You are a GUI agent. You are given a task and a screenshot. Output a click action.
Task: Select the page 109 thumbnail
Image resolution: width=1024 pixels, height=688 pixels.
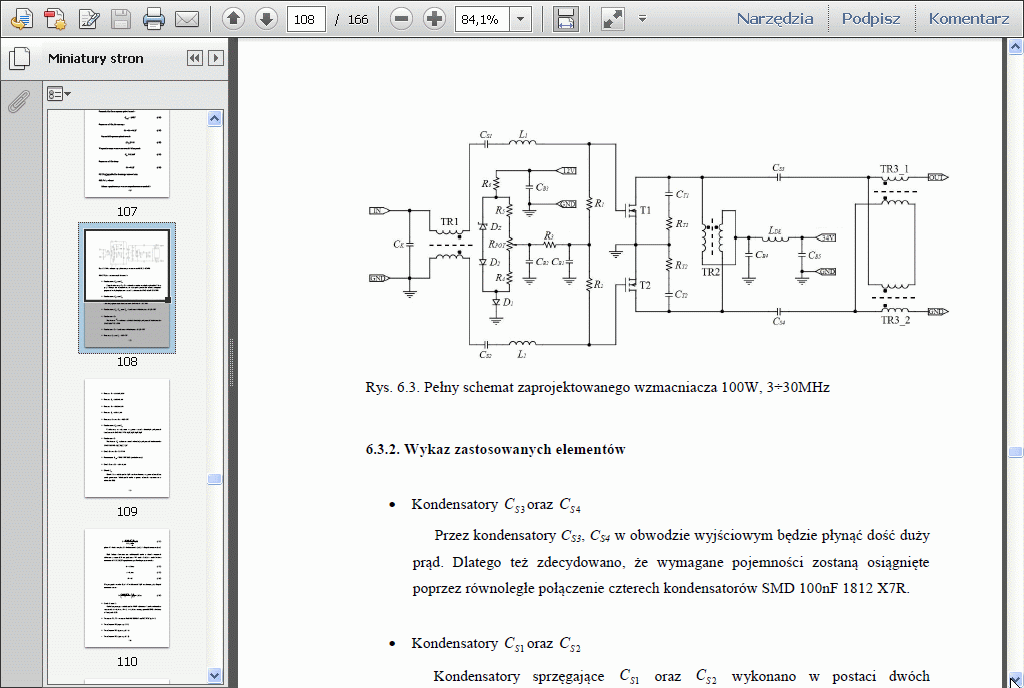[x=126, y=438]
